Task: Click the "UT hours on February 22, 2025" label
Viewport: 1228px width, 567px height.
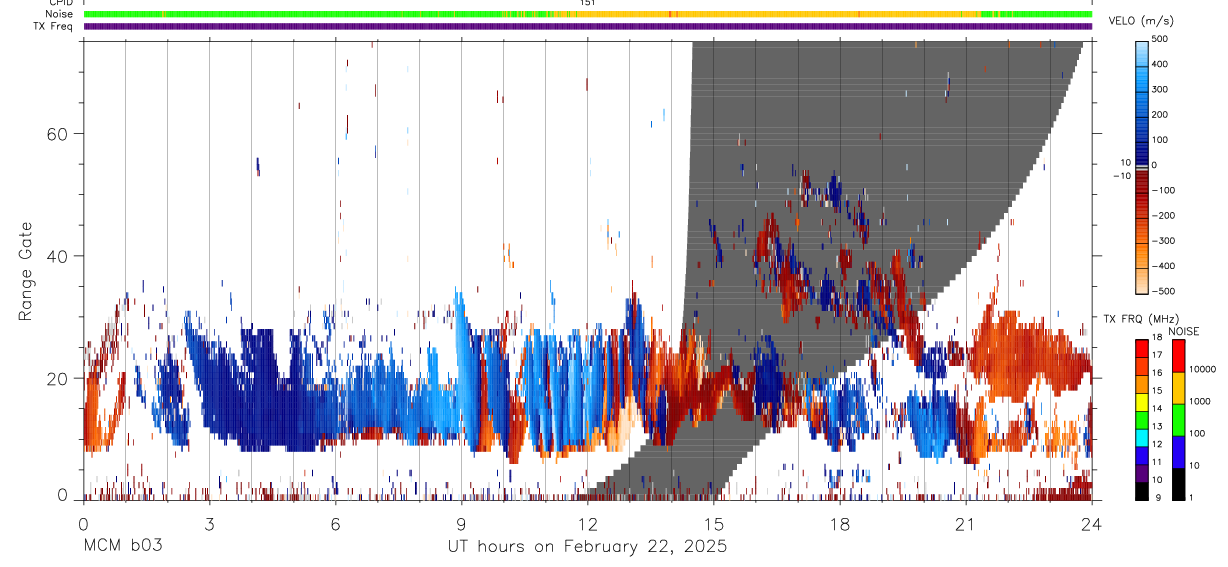Action: point(587,547)
